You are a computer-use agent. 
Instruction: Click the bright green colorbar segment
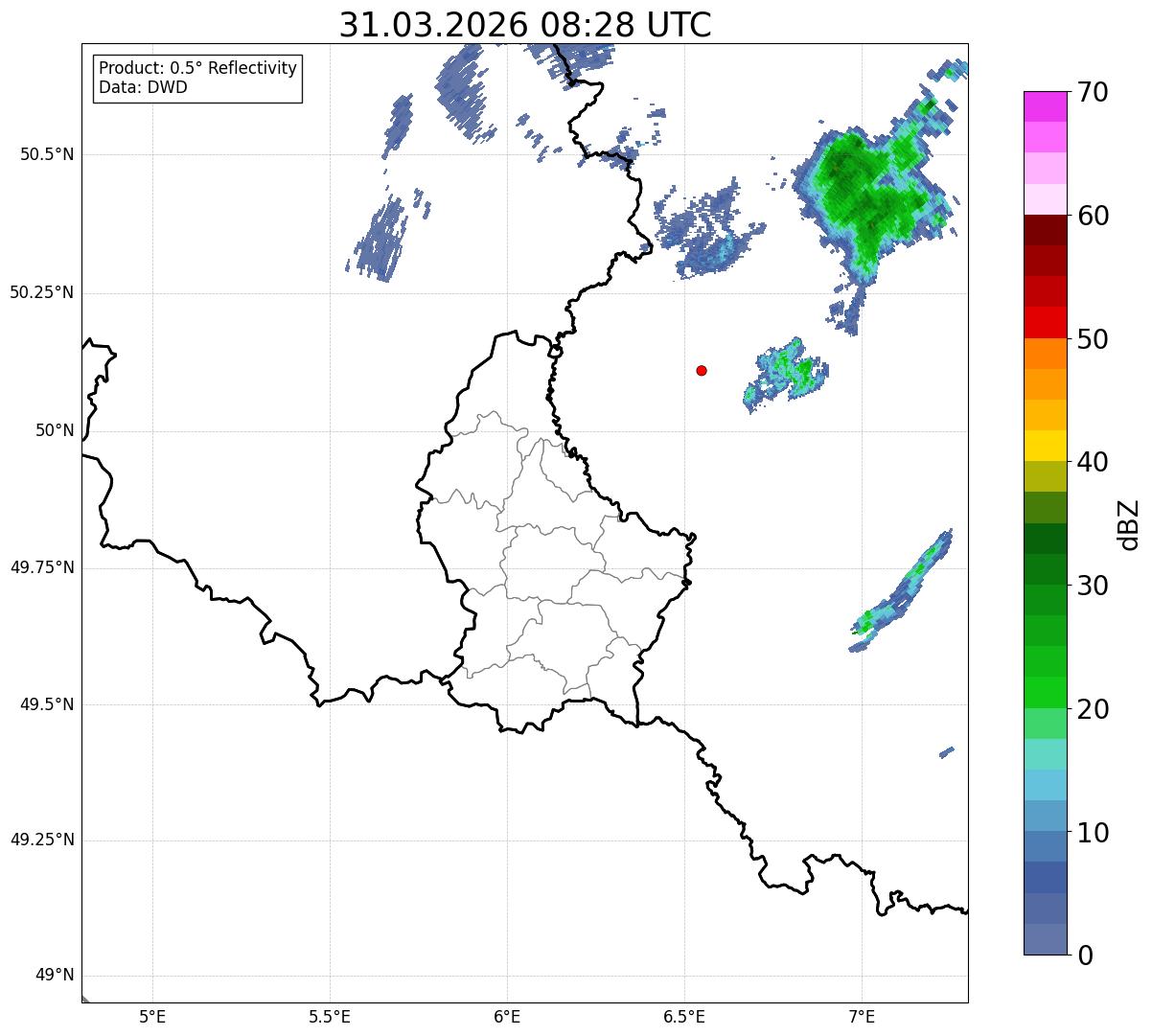pyautogui.click(x=1045, y=692)
